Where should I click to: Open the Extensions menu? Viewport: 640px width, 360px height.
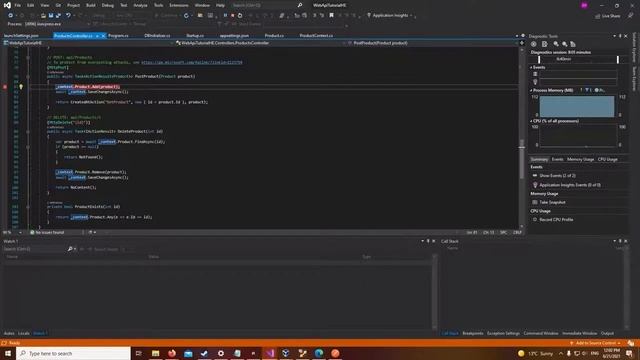click(179, 5)
